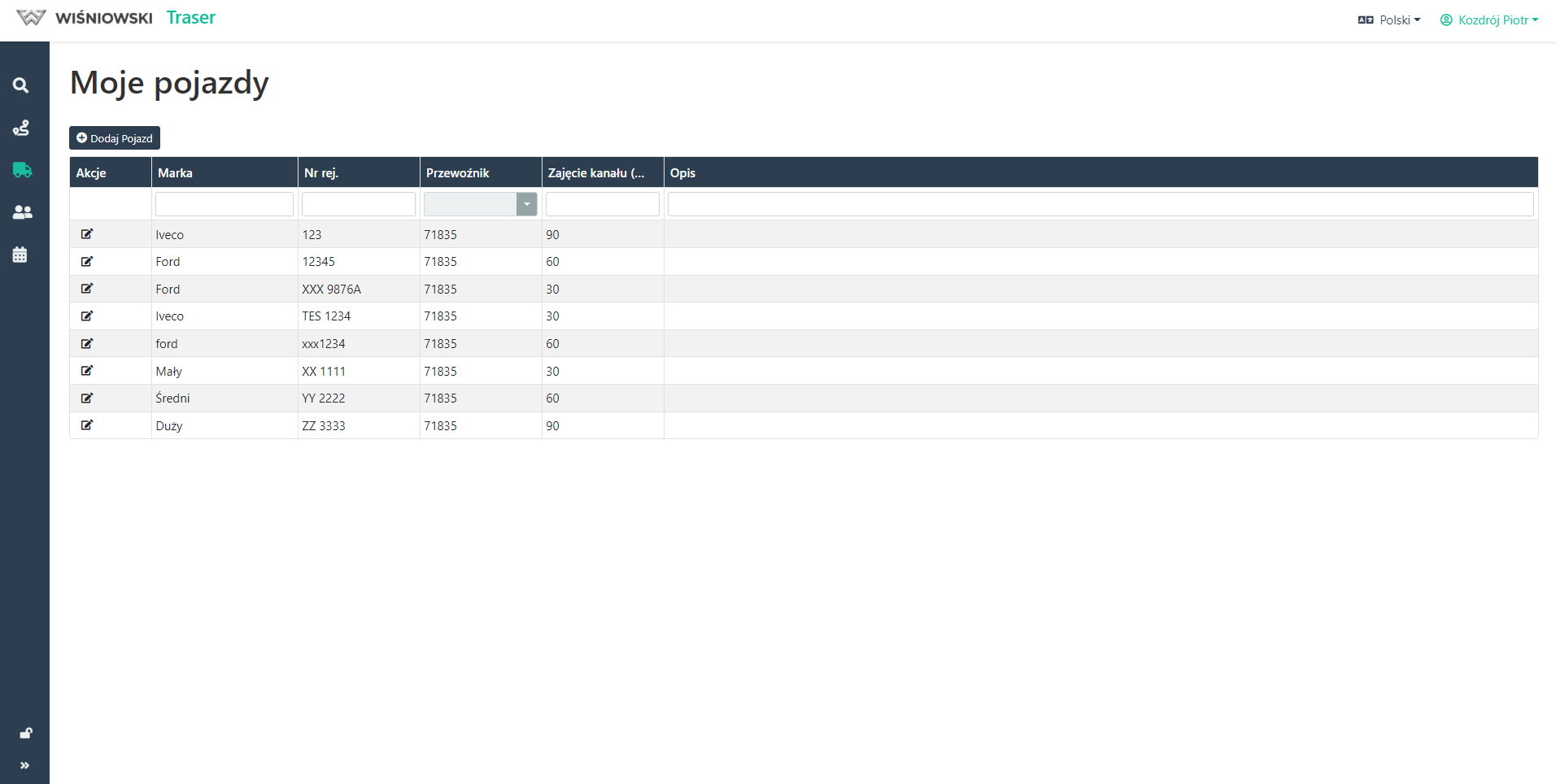Sort by Marka column header
The width and height of the screenshot is (1556, 784).
point(176,172)
